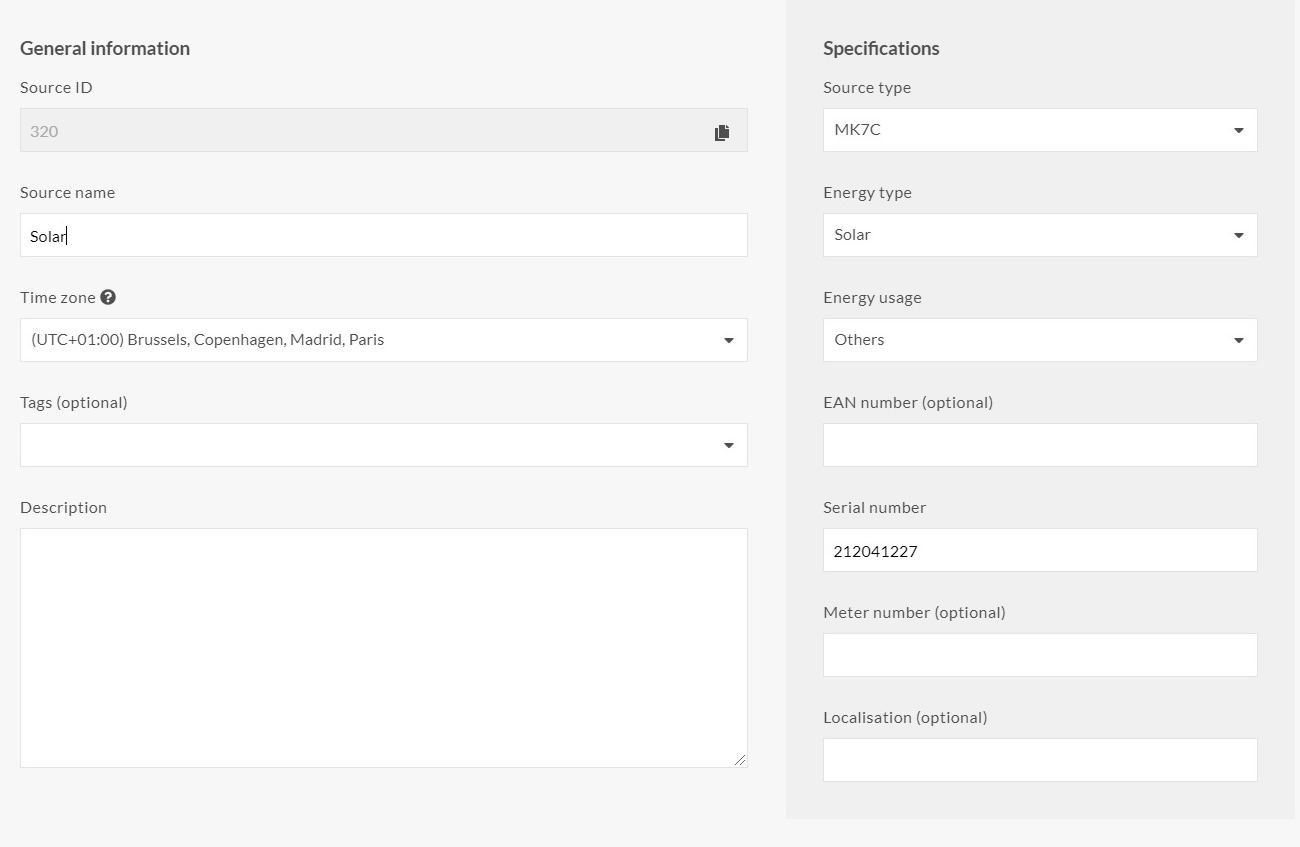Click the Time zone dropdown arrow

tap(728, 339)
